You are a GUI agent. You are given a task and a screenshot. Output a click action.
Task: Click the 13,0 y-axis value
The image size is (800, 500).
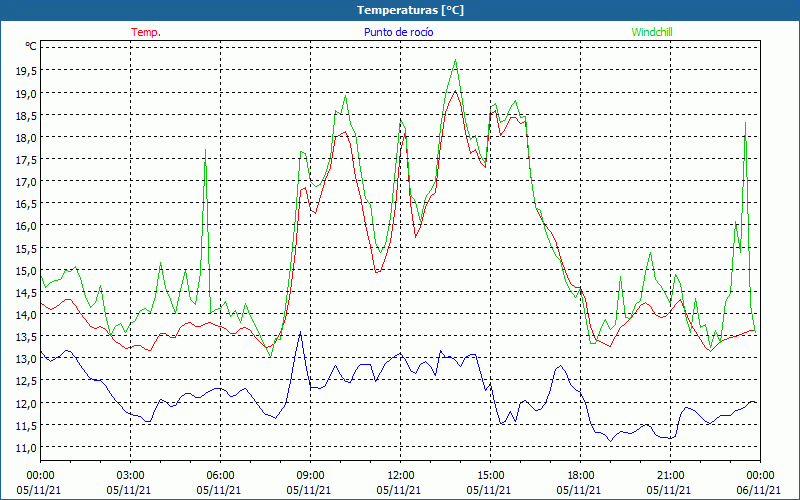click(27, 359)
